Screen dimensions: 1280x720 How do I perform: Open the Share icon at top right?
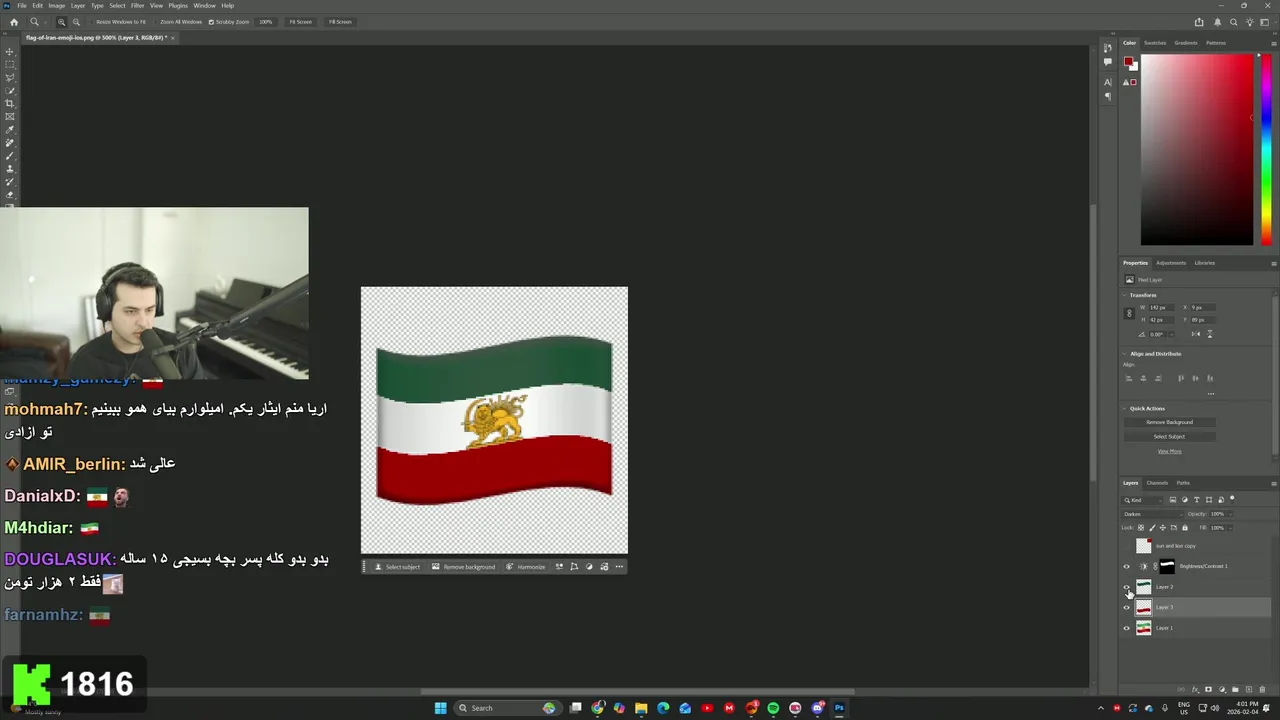pyautogui.click(x=1199, y=22)
